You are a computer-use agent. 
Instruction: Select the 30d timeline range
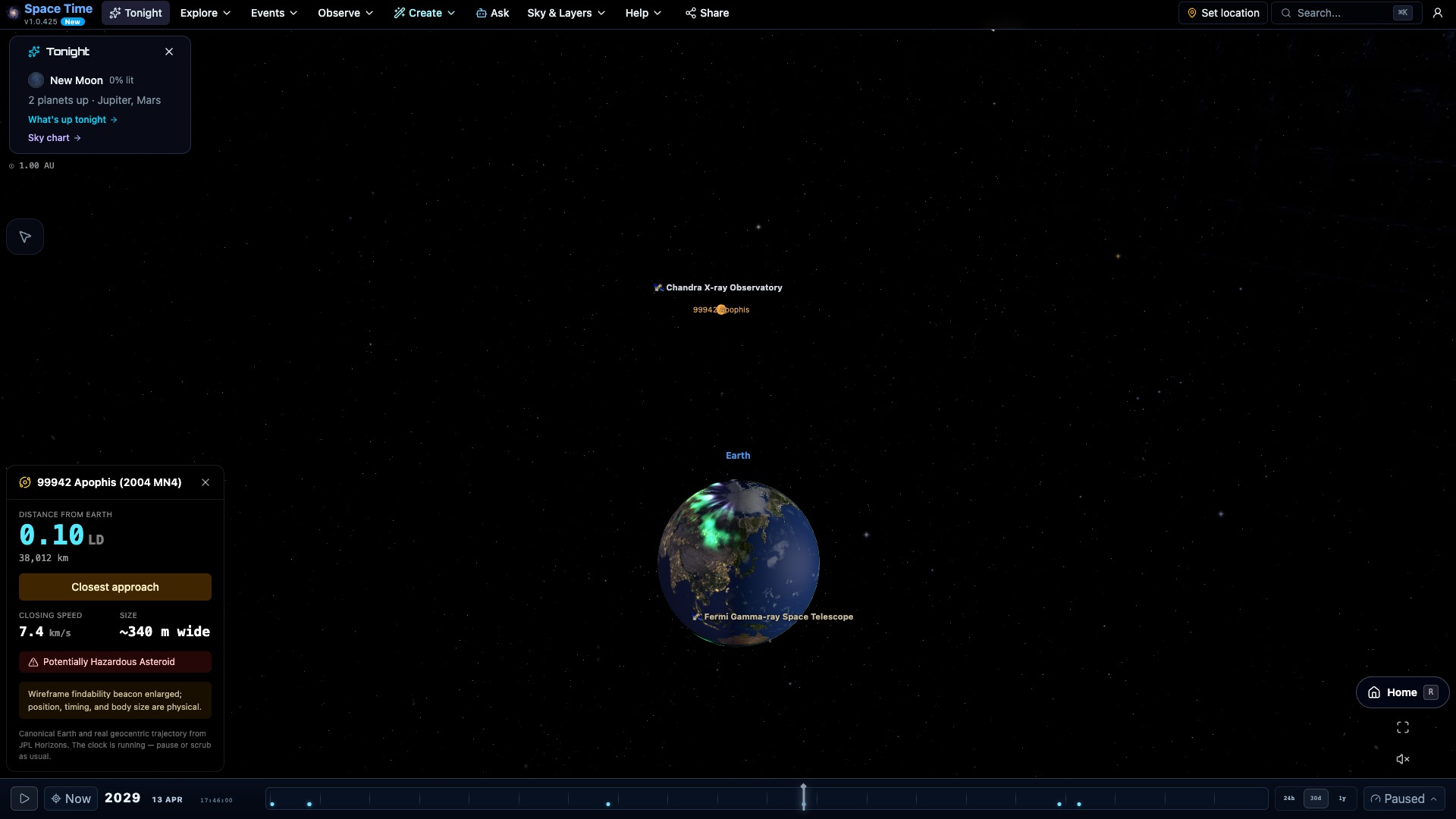pos(1316,799)
